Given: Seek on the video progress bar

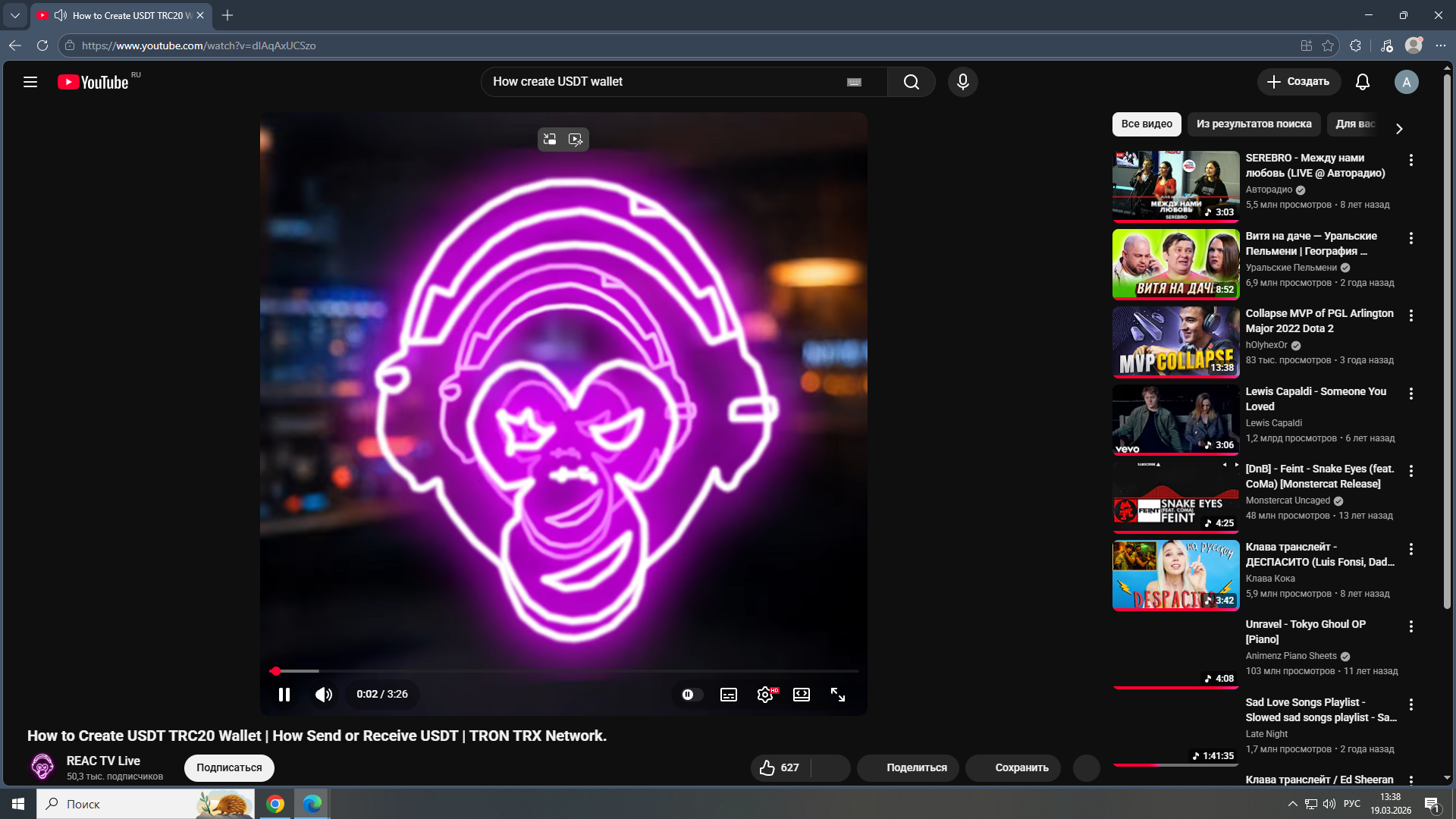Looking at the screenshot, I should [563, 671].
